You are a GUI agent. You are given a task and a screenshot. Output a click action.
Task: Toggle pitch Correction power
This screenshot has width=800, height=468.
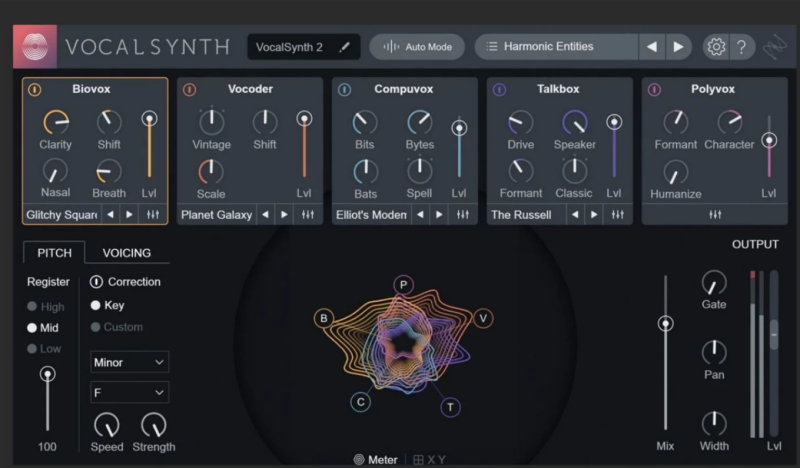click(96, 282)
